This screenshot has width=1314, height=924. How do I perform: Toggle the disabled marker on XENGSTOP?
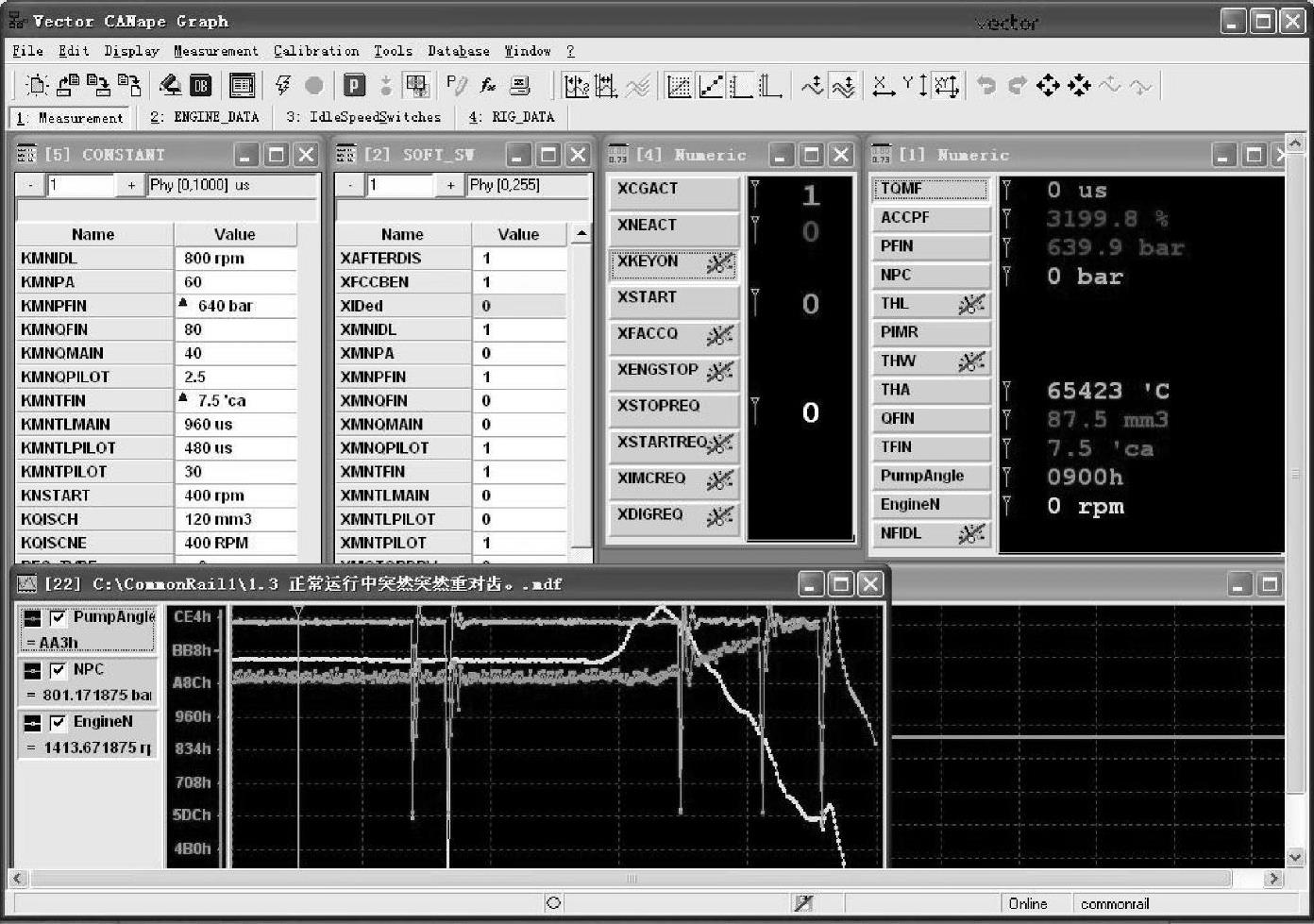(719, 372)
